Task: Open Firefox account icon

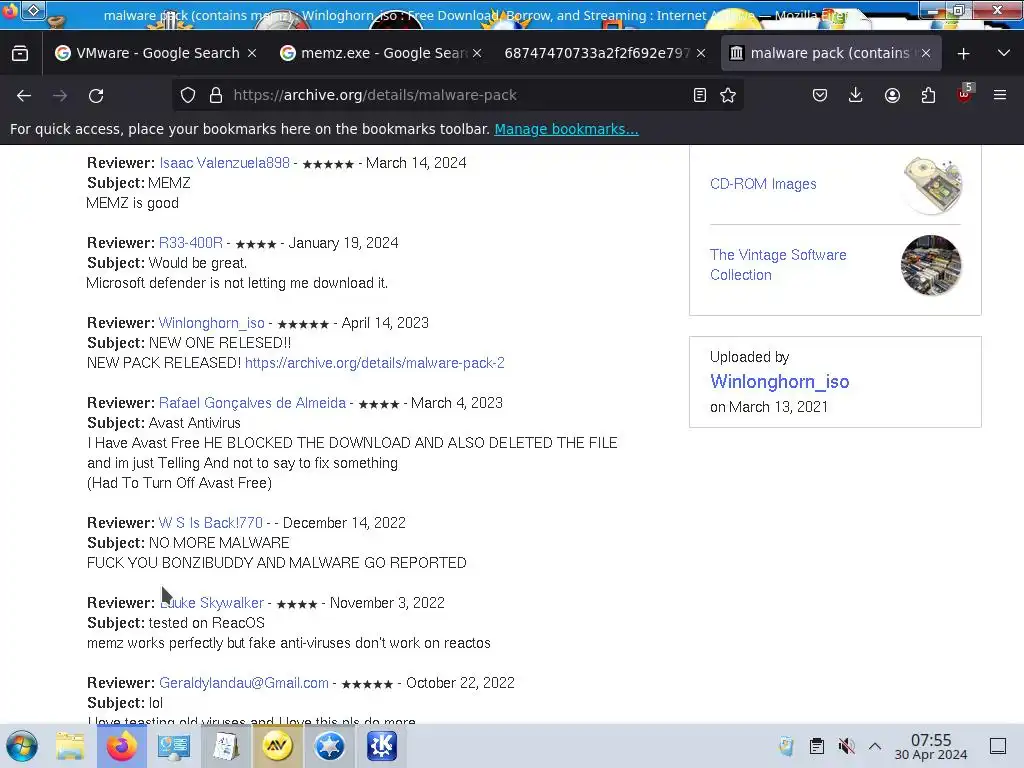Action: pos(892,95)
